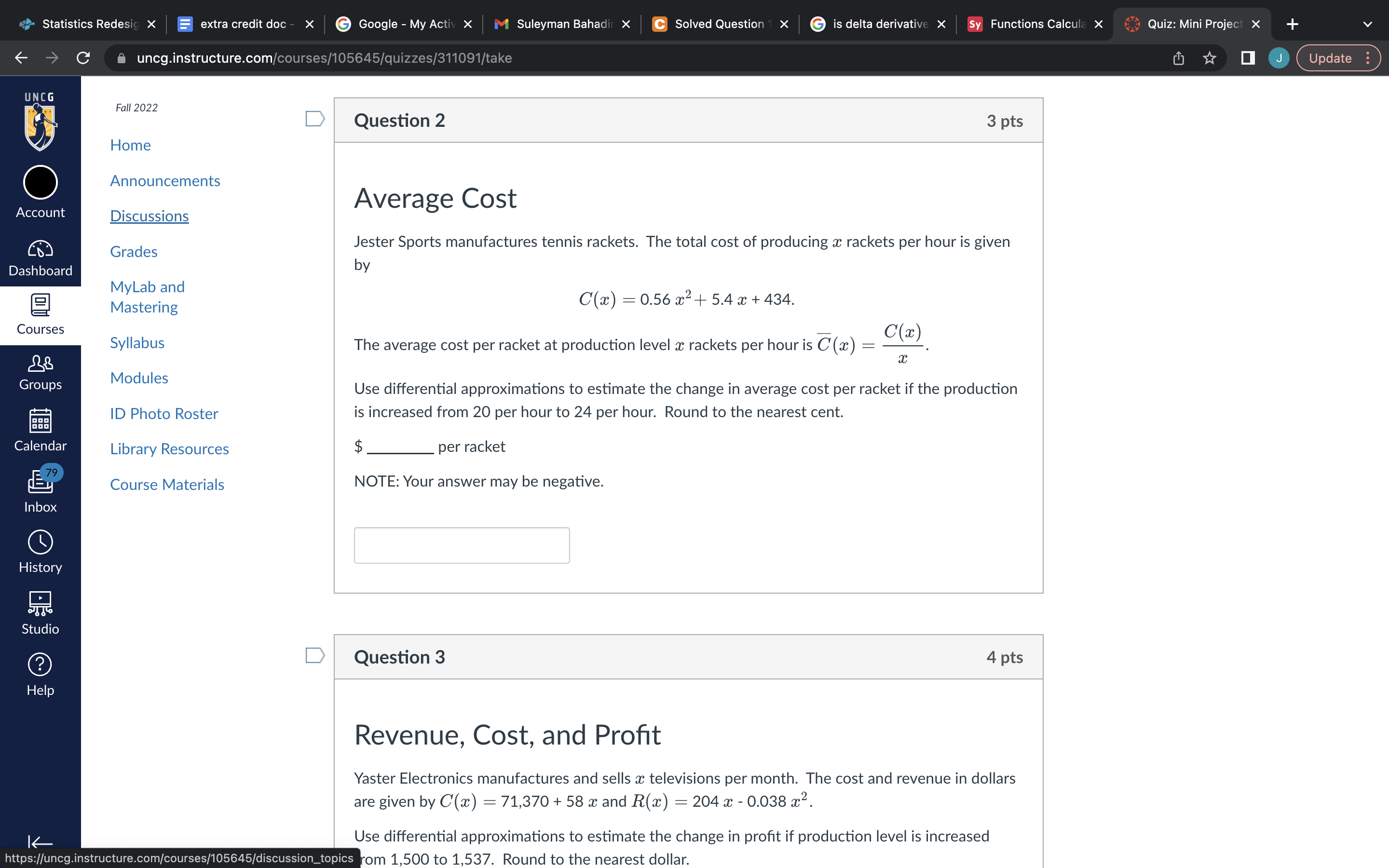Flag Question 3 for review
The height and width of the screenshot is (868, 1389).
(314, 655)
